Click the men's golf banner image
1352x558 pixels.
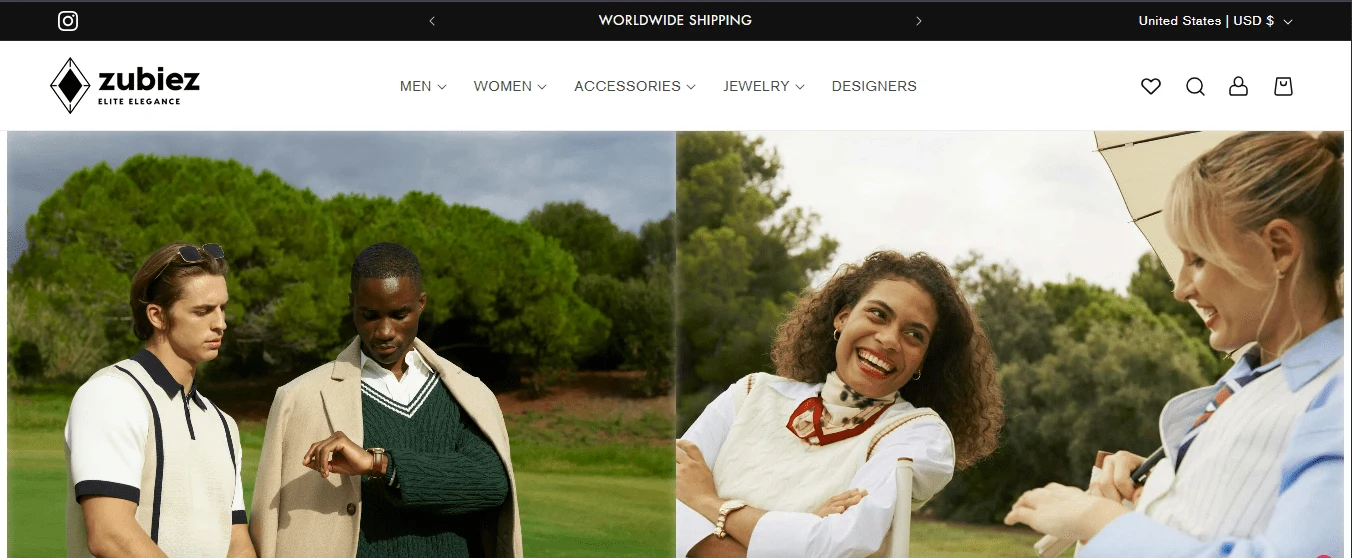point(341,344)
